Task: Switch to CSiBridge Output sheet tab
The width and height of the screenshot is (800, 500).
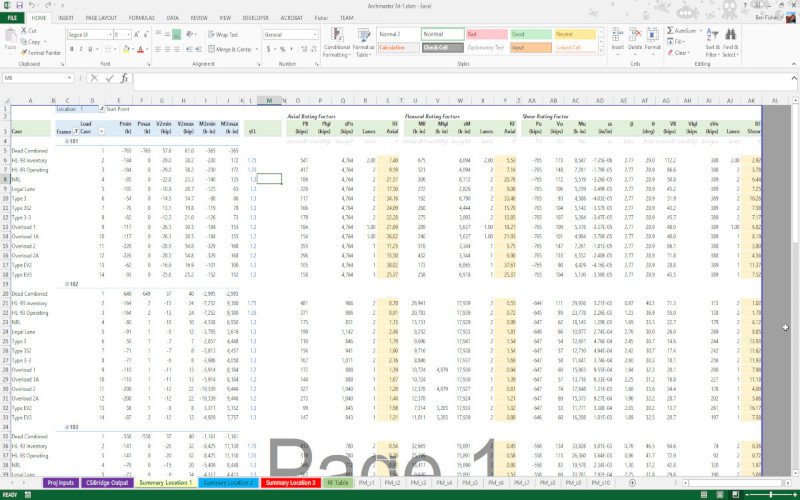Action: point(106,482)
